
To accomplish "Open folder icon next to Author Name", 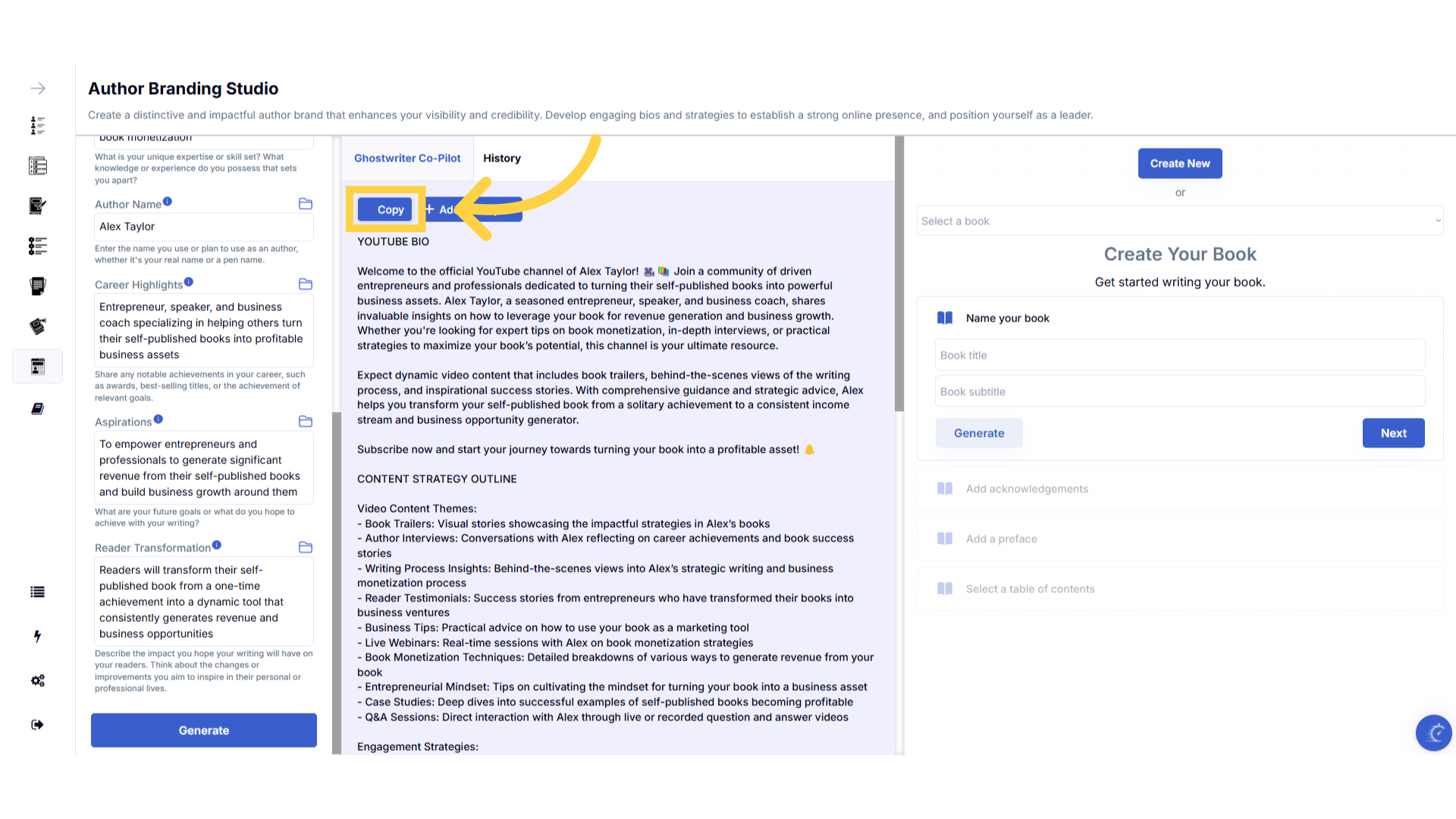I will [306, 204].
